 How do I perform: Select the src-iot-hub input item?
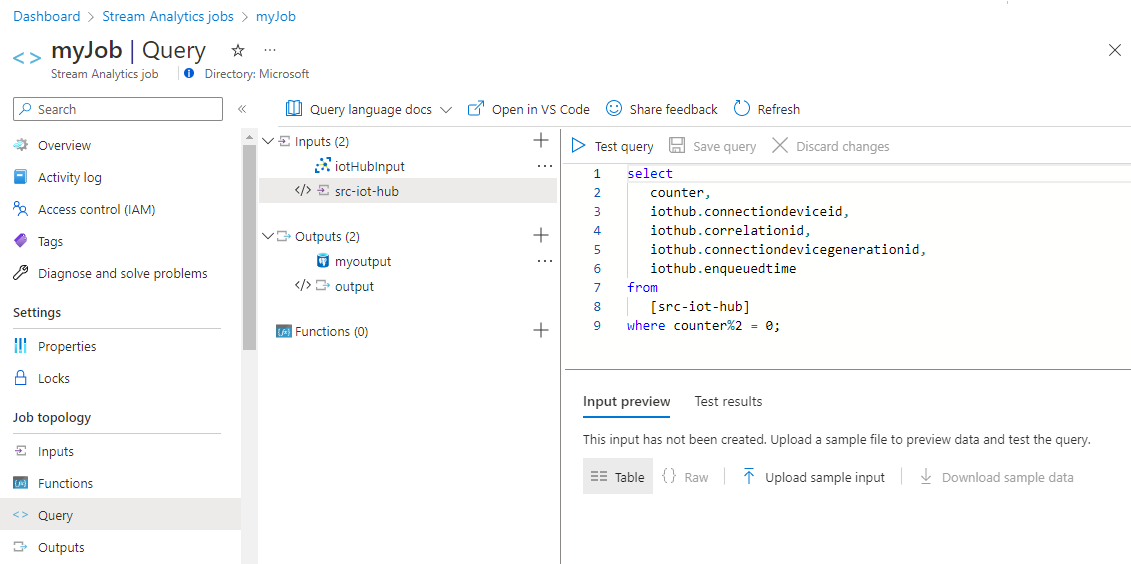tap(366, 190)
